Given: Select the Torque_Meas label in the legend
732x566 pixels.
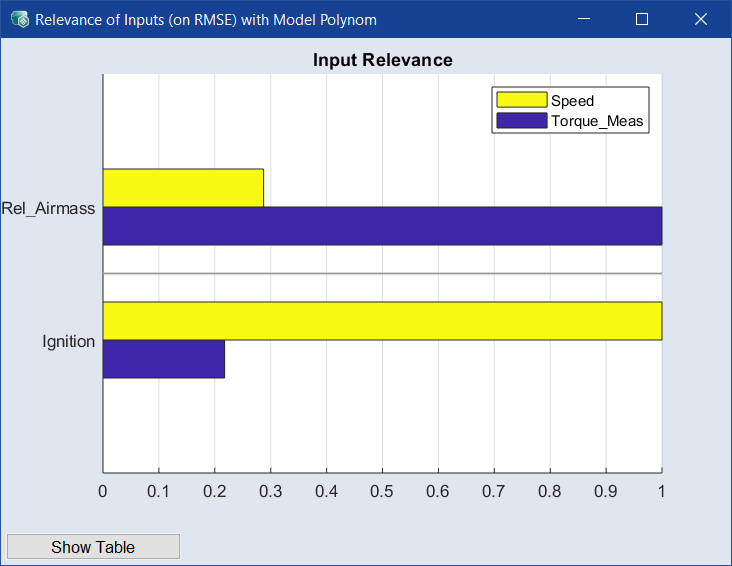Looking at the screenshot, I should coord(597,122).
